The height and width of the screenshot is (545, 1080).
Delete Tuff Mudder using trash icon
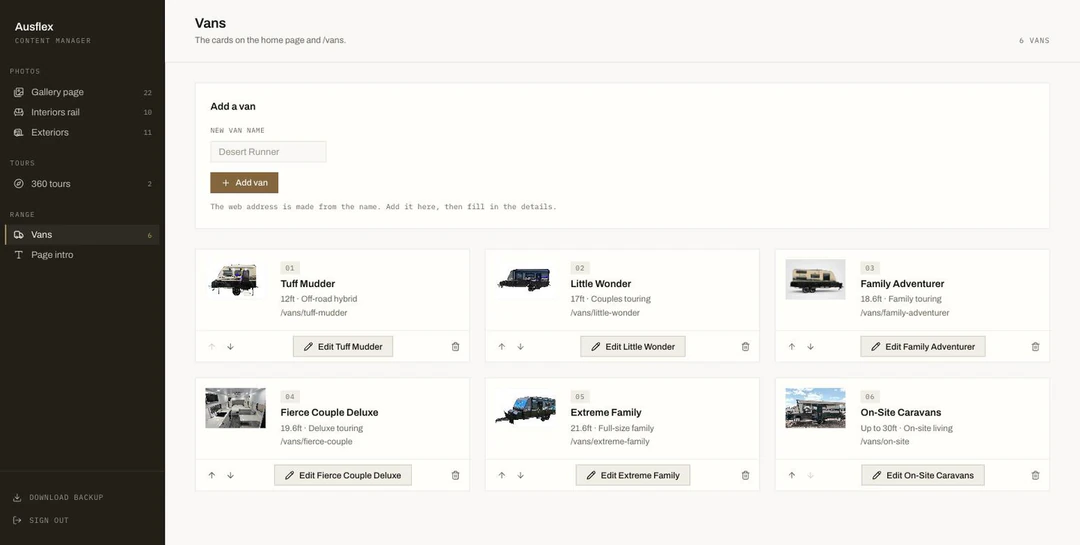point(455,347)
